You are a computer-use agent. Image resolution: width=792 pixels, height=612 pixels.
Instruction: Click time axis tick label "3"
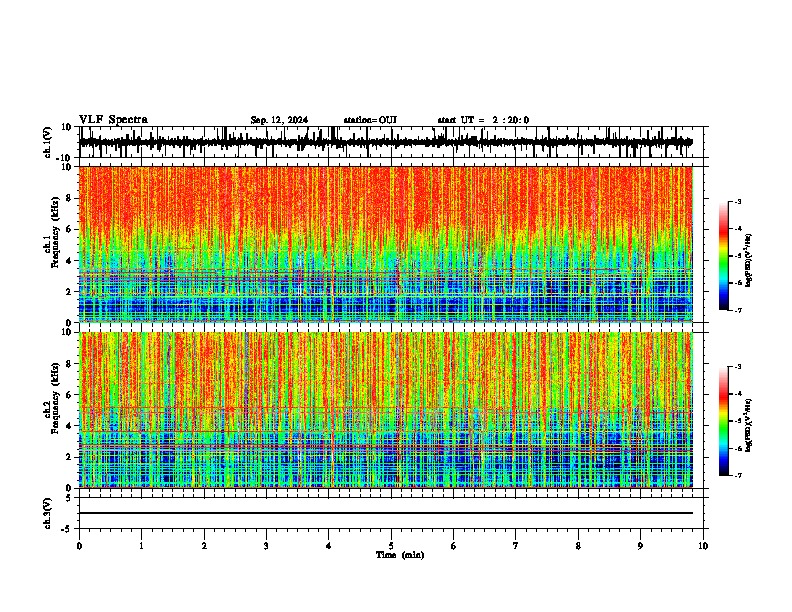(x=266, y=546)
